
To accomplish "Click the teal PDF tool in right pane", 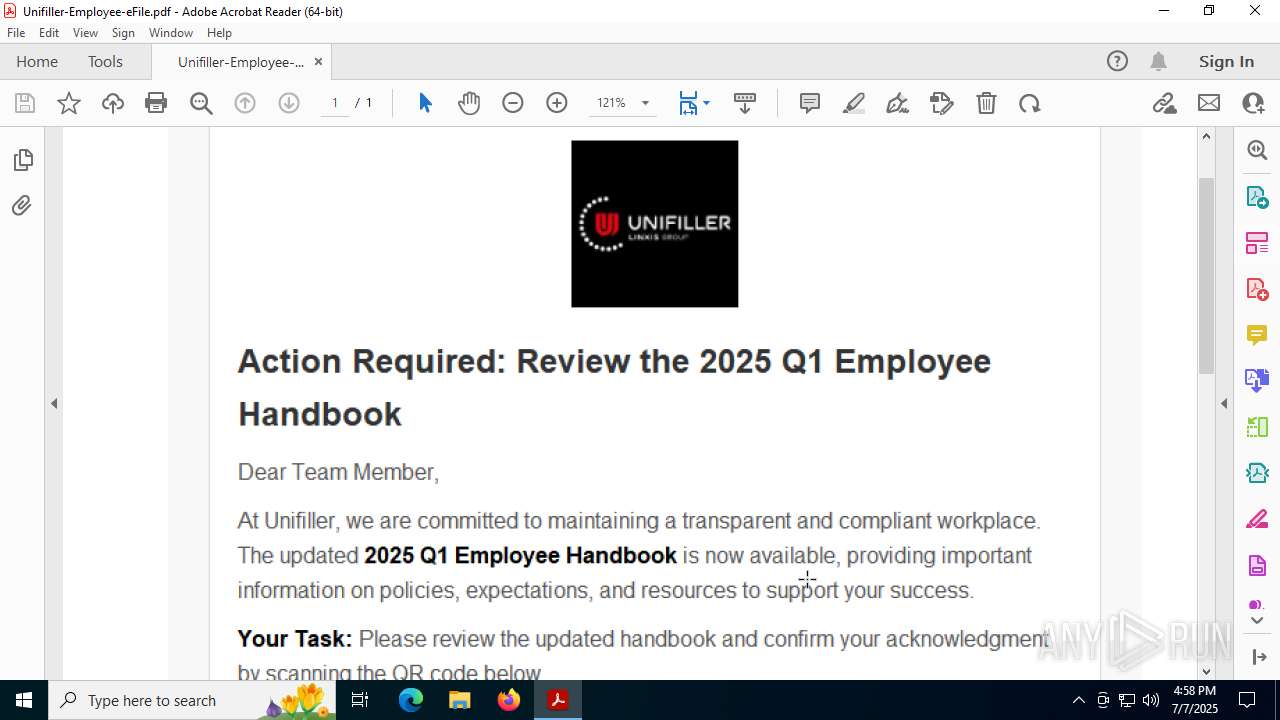I will pos(1257,473).
